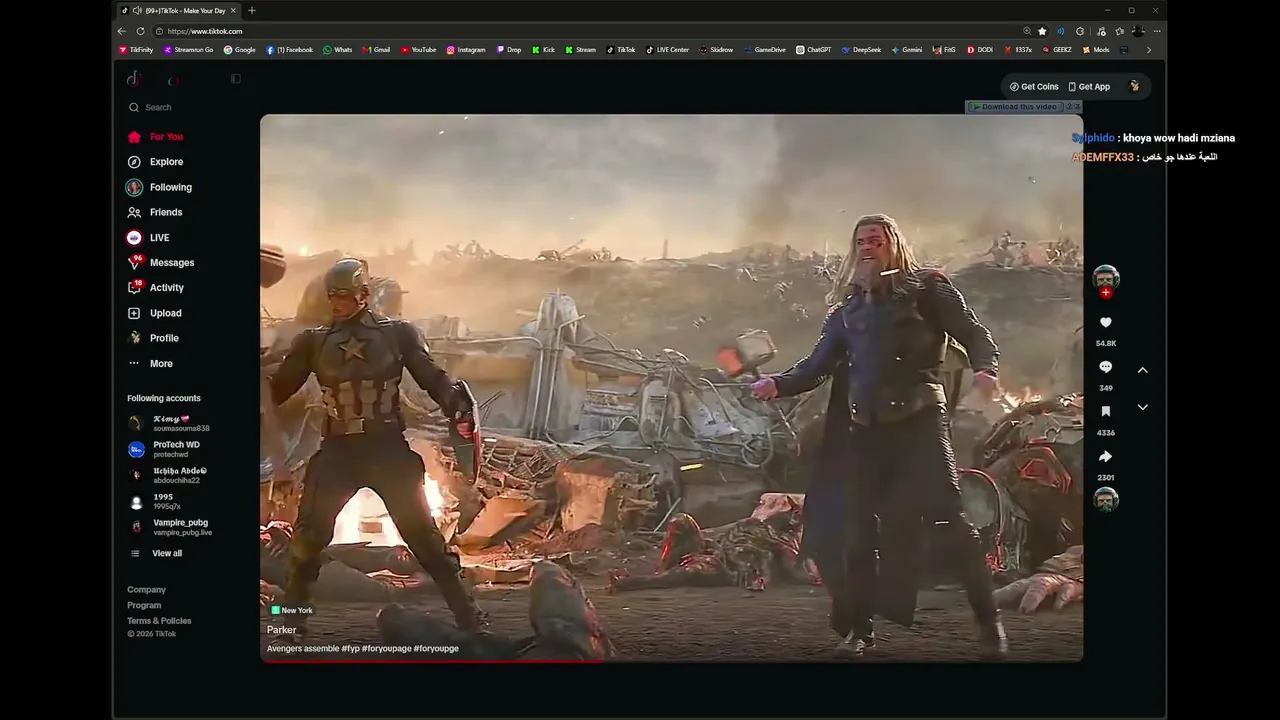This screenshot has width=1280, height=720.
Task: Close the Download this video bar
Action: coord(1077,107)
